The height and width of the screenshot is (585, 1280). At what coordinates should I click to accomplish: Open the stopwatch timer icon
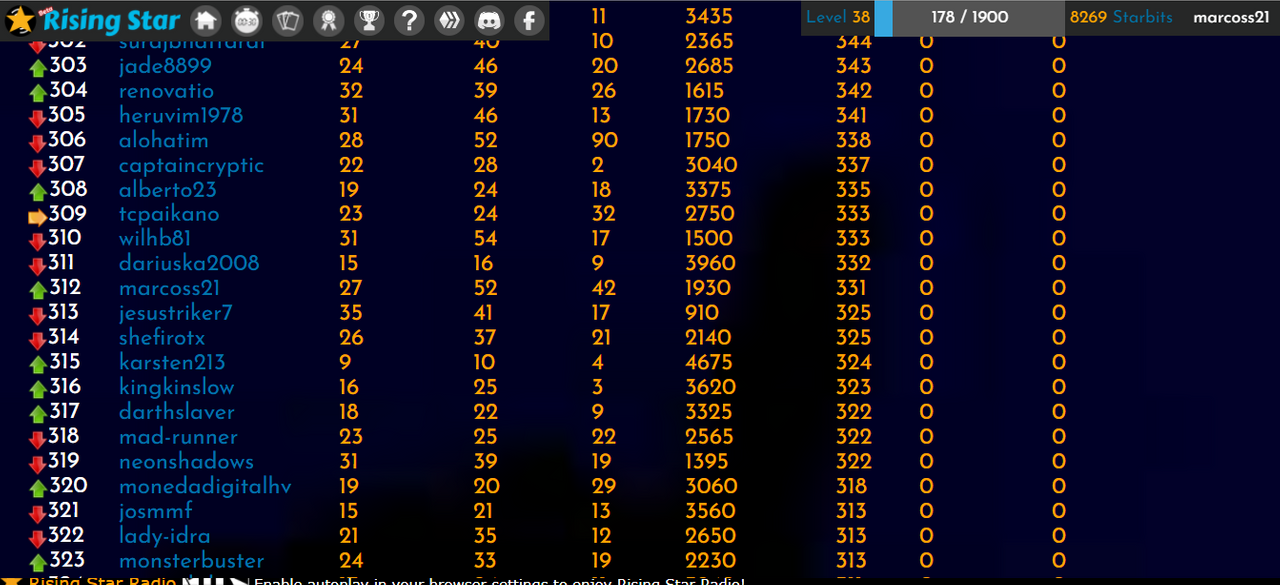tap(246, 19)
